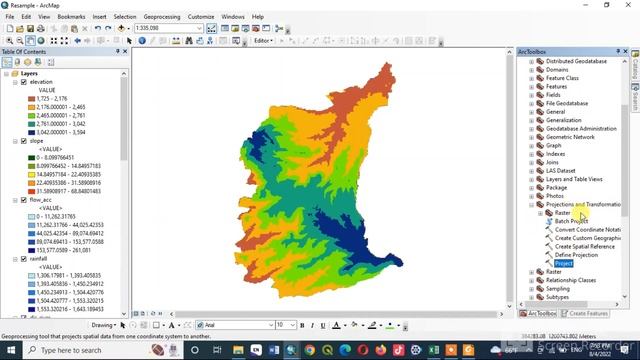Click List By Selection icon in Table Of Contents
This screenshot has width=640, height=360.
point(38,62)
